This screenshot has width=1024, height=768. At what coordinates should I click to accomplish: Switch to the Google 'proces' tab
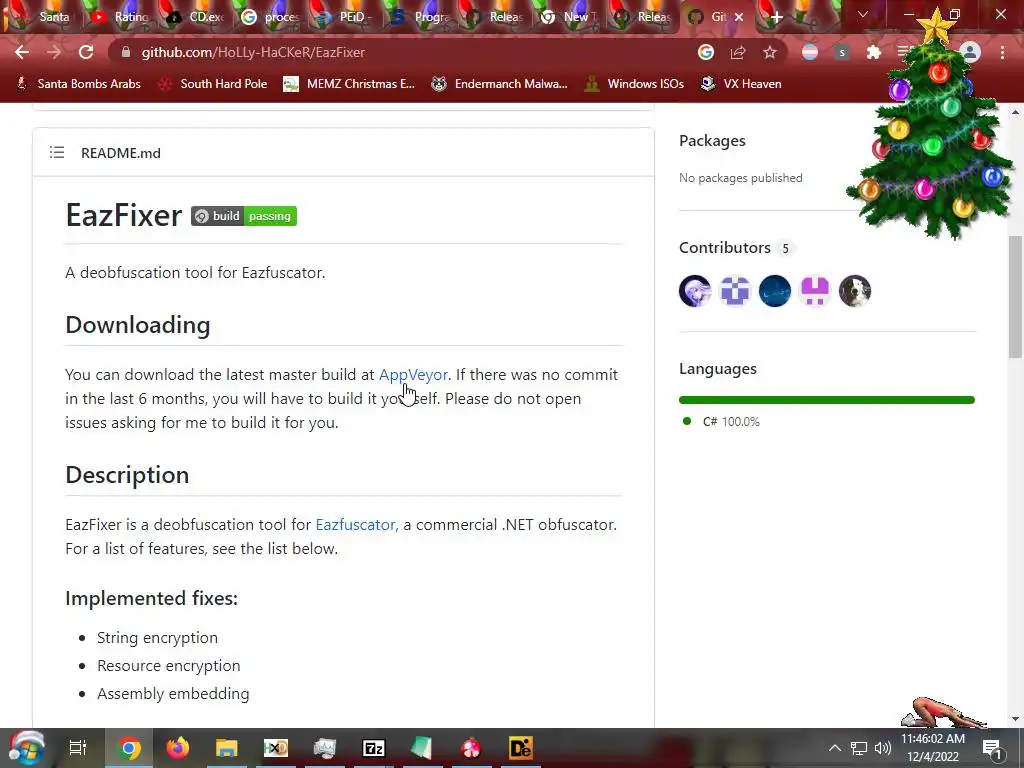click(270, 17)
